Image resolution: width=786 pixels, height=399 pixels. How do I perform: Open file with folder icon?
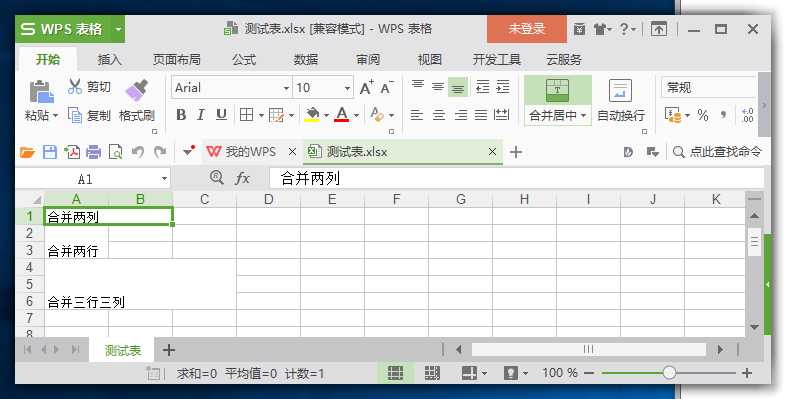click(28, 152)
